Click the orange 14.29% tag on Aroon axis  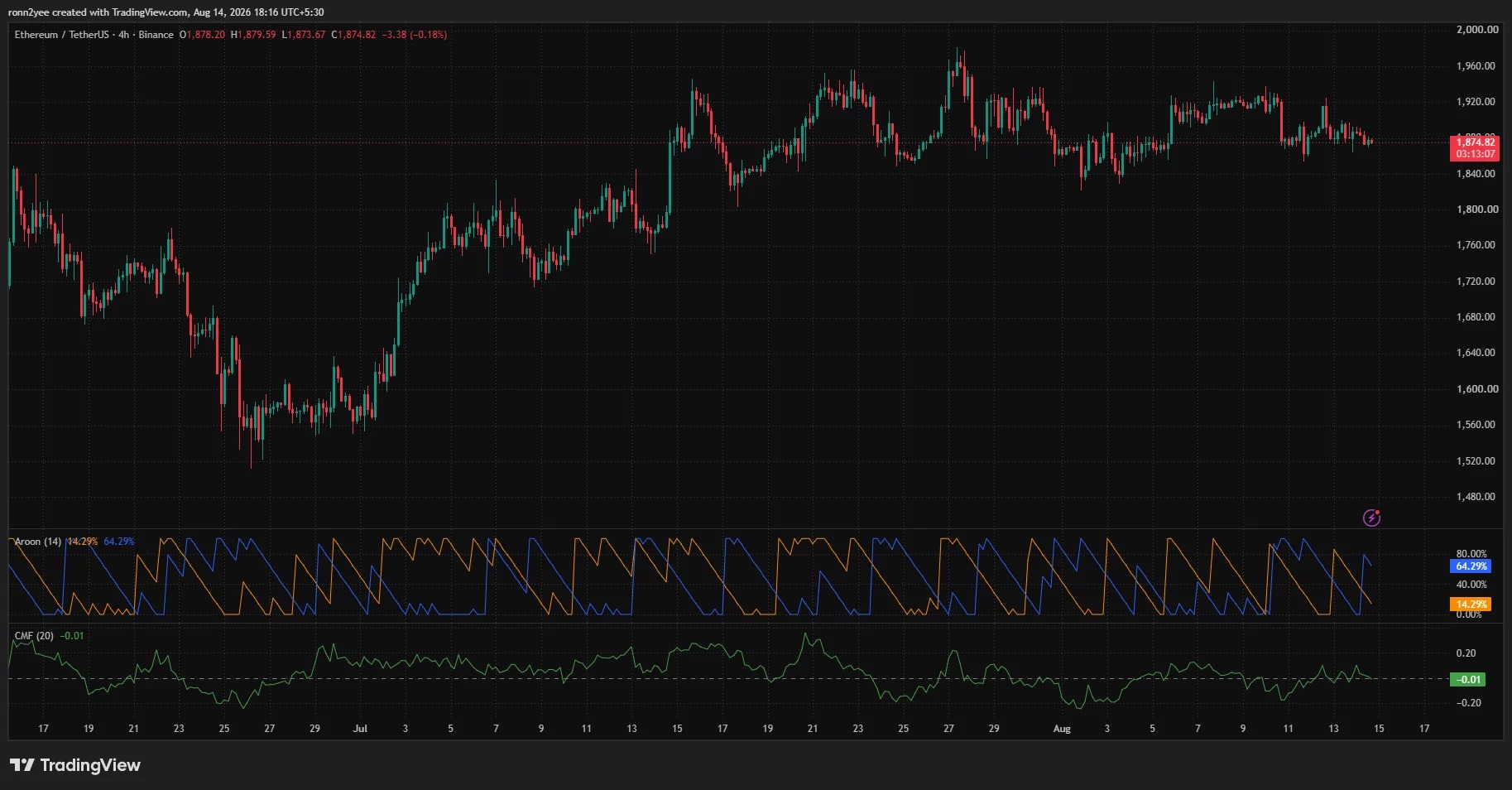[x=1471, y=605]
